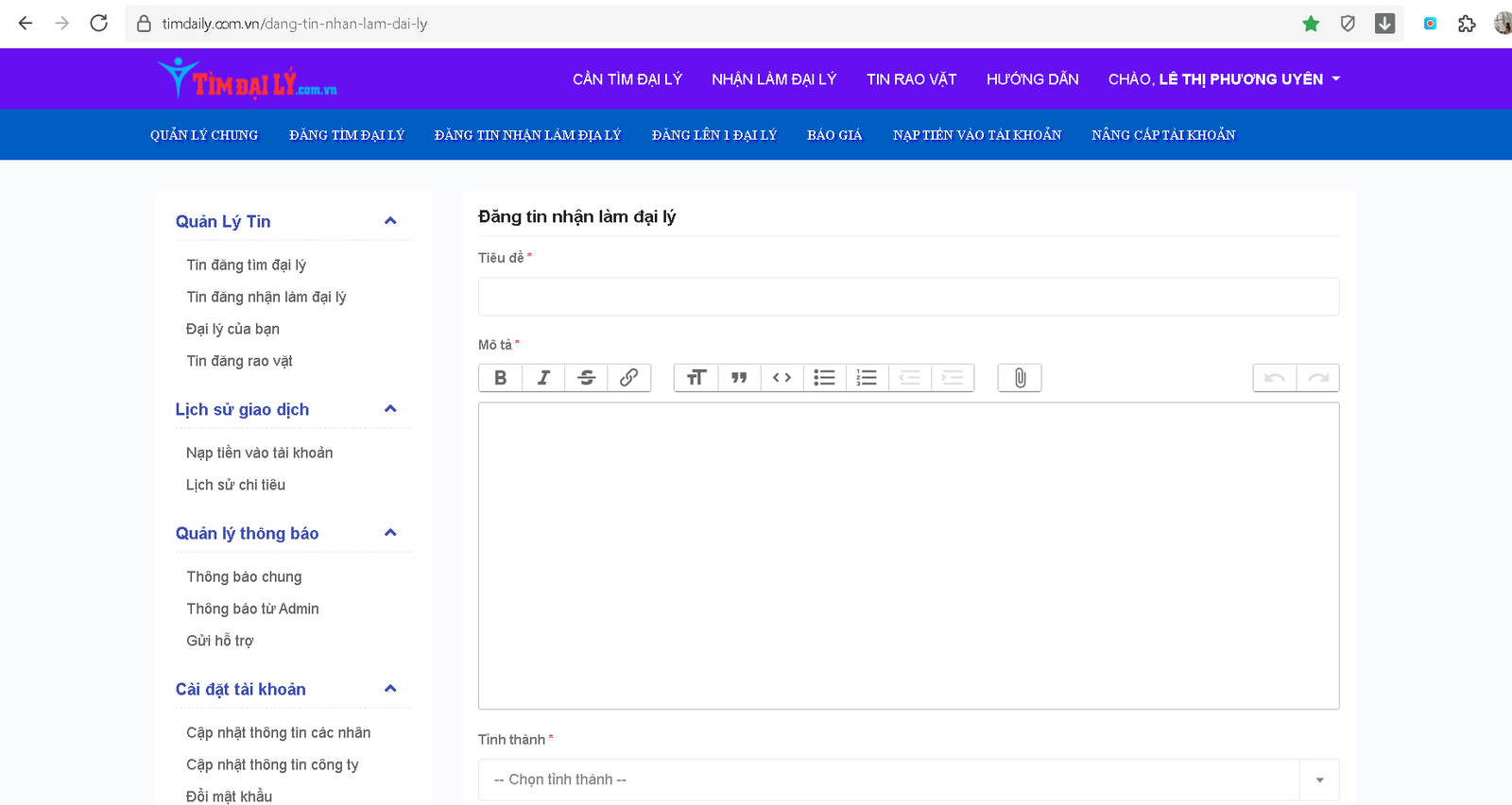Open the Chọn tỉnh thành dropdown
This screenshot has width=1512, height=805.
pyautogui.click(x=908, y=779)
